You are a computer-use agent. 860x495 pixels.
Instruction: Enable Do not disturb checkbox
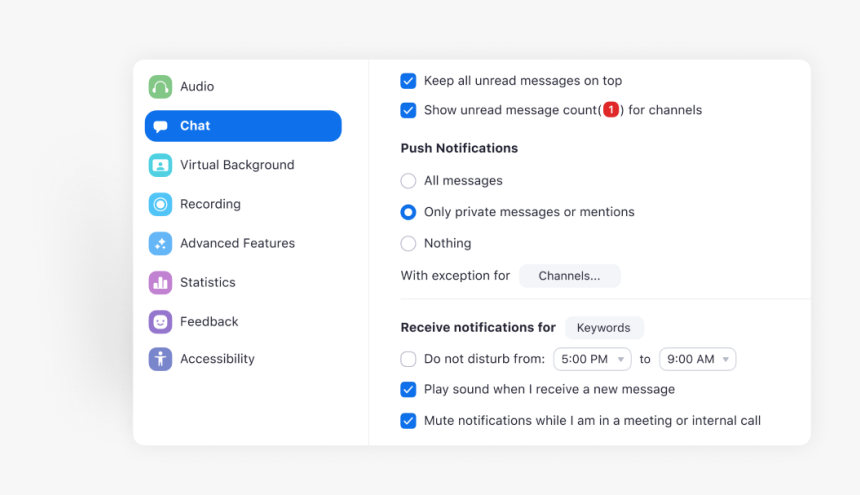click(408, 359)
